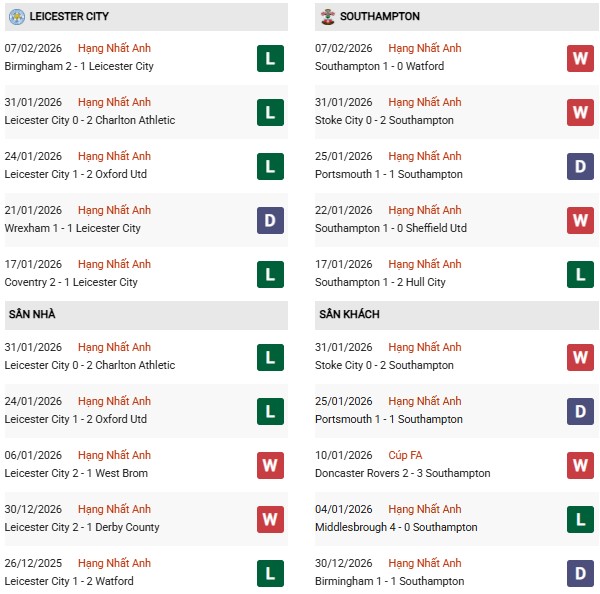The height and width of the screenshot is (594, 600).
Task: Click the win badge for Leicester 2-1 West Brom
Action: [270, 465]
